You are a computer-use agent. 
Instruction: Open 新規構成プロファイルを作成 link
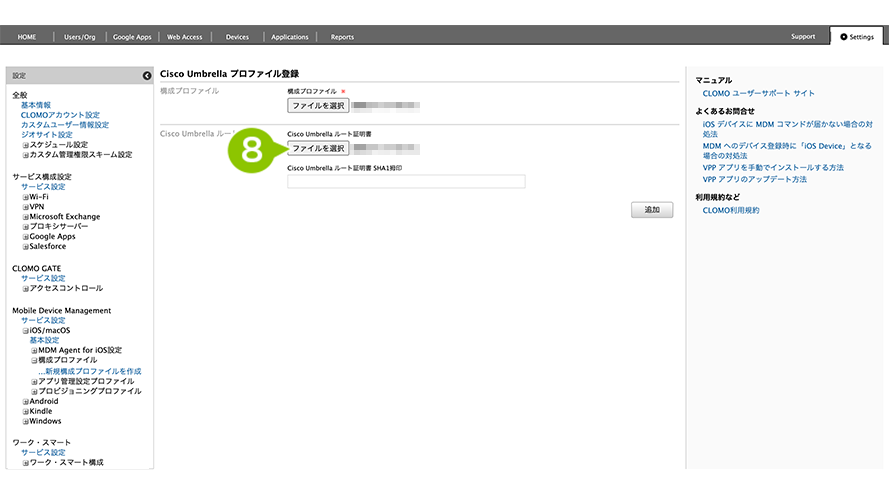(x=90, y=371)
